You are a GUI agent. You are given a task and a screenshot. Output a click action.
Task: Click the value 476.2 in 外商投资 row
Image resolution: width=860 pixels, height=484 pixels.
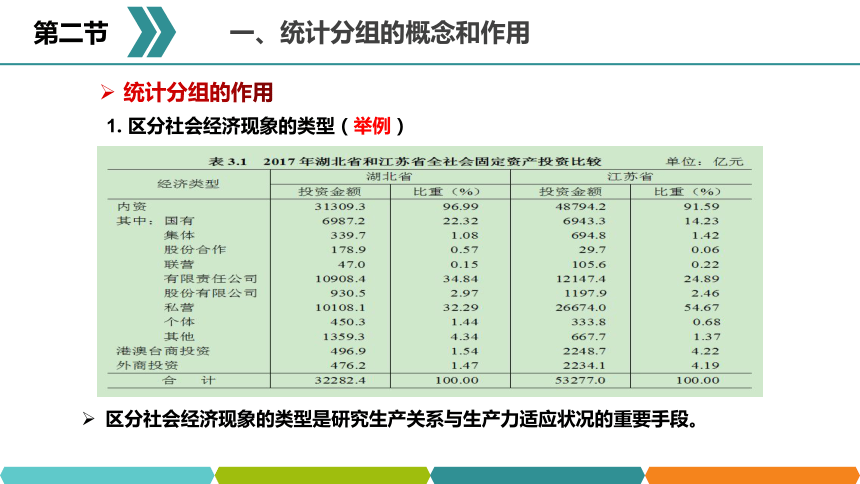tap(348, 365)
